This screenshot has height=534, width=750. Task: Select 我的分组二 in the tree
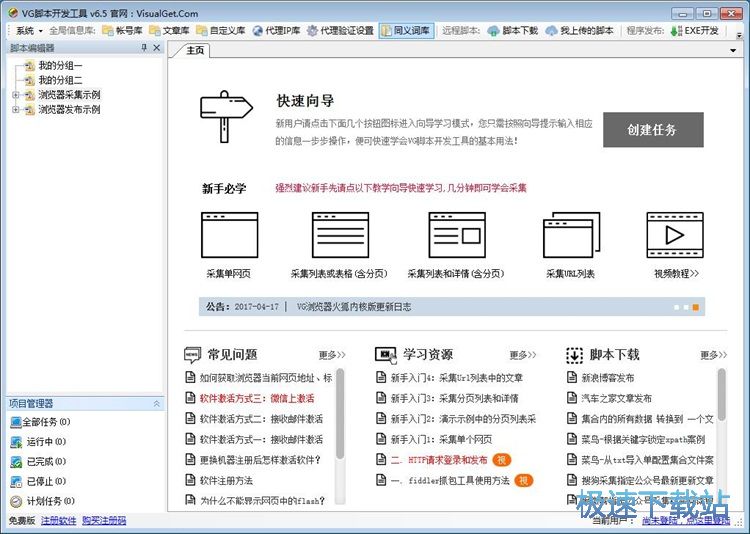tap(60, 80)
